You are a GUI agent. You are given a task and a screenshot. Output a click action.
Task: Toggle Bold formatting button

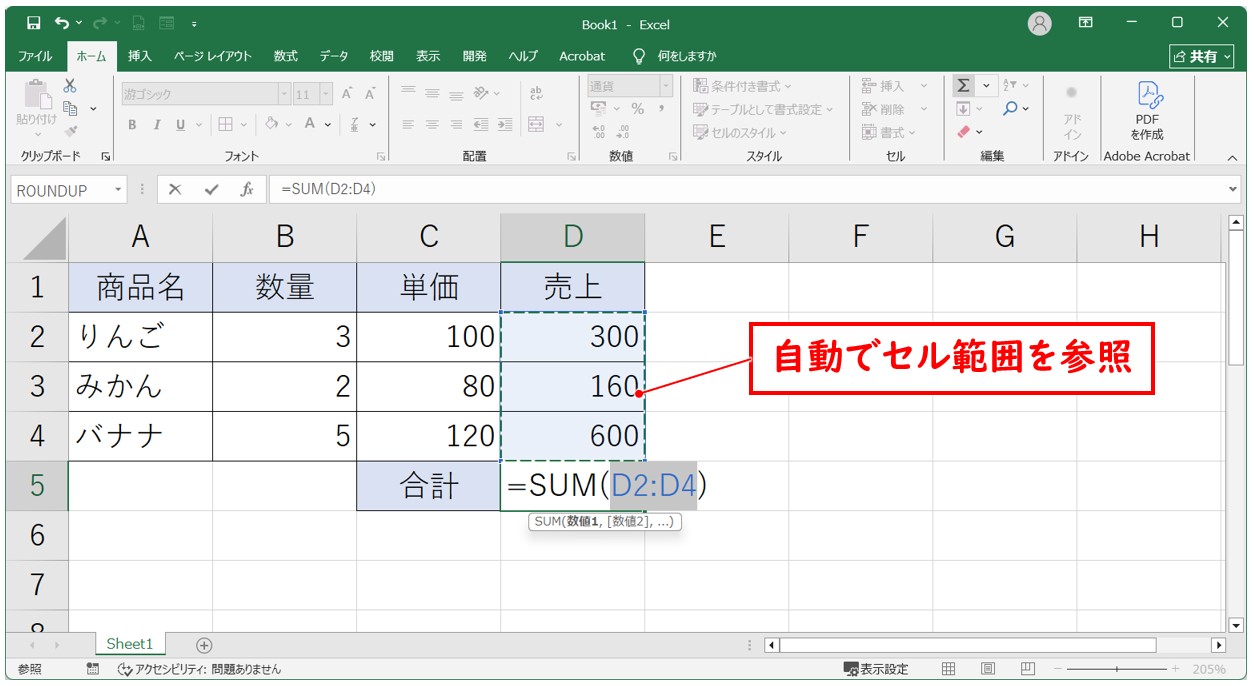(132, 124)
